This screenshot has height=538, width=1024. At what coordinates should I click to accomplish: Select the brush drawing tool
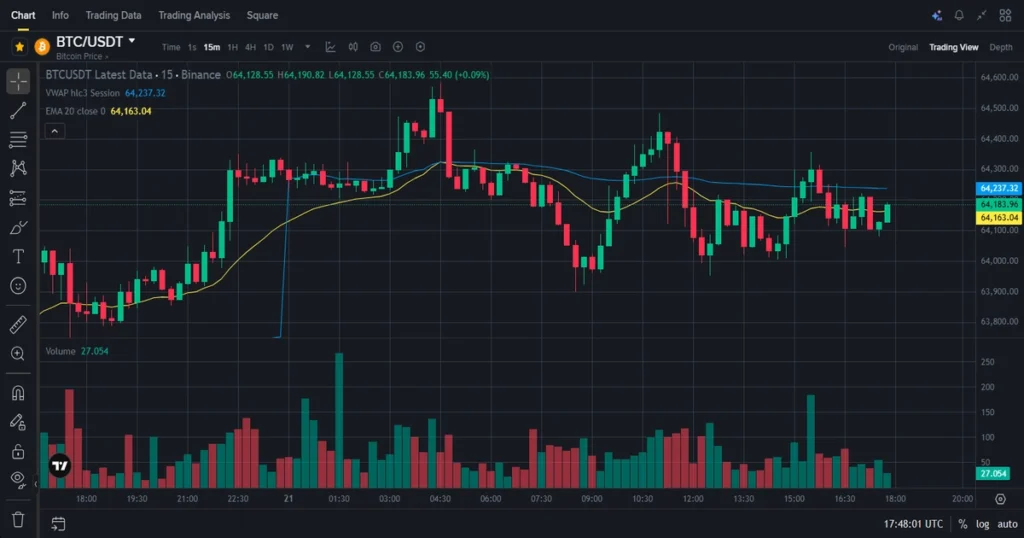[18, 227]
